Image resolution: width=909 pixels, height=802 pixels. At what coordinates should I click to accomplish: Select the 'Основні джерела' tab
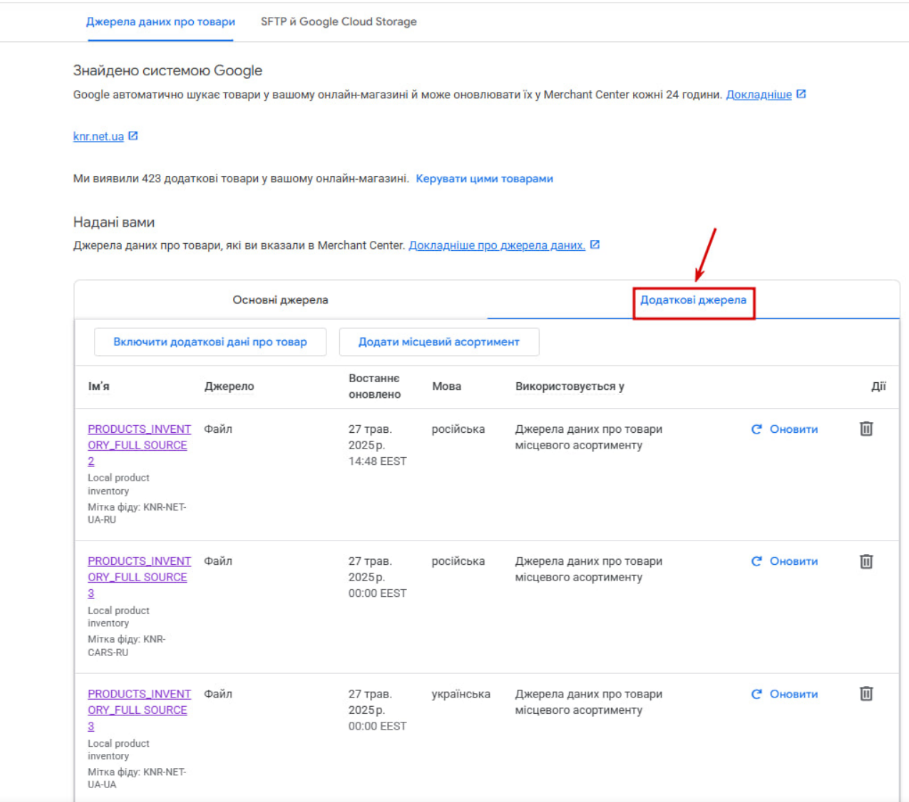pos(281,300)
